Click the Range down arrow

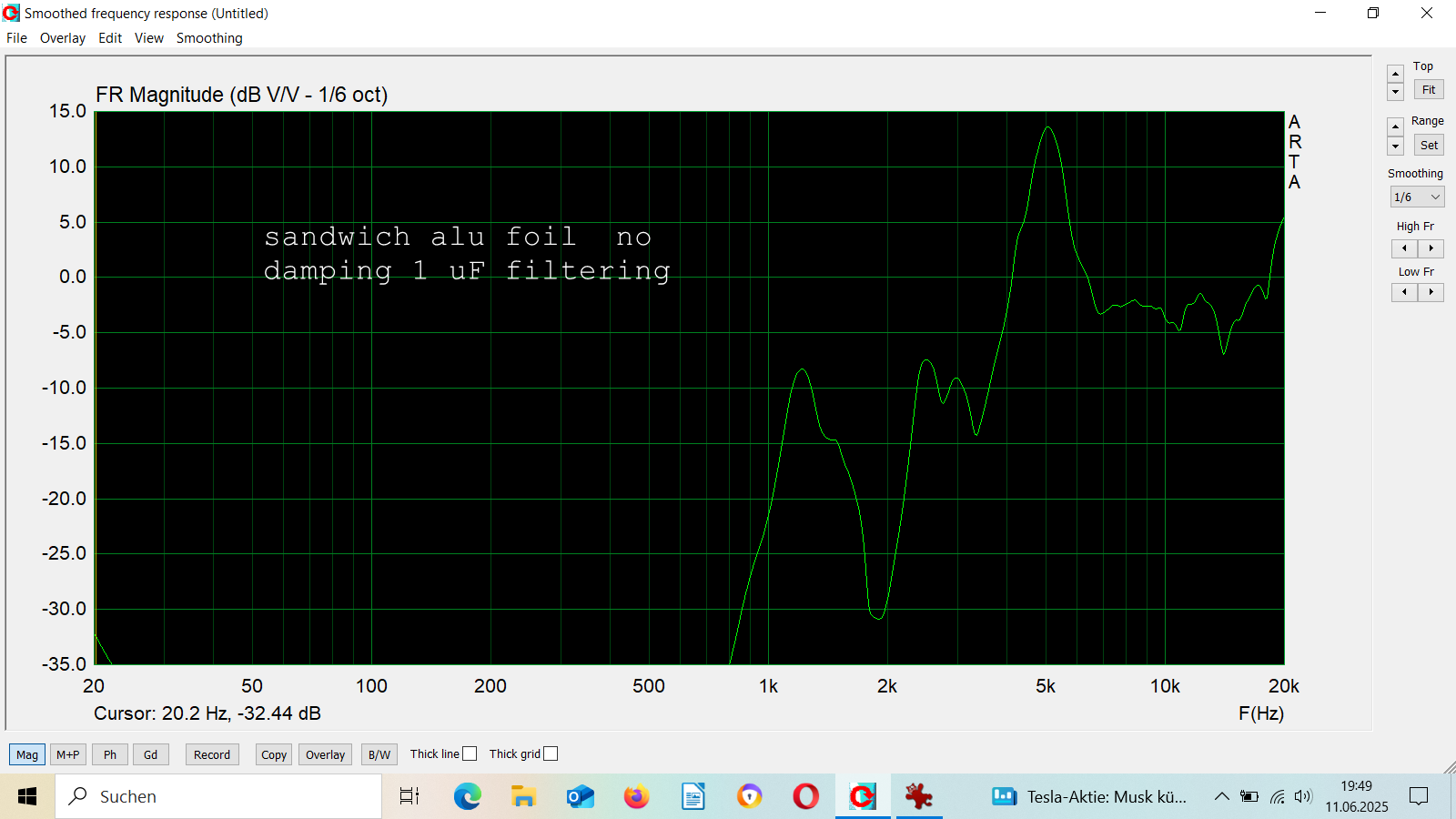1395,147
